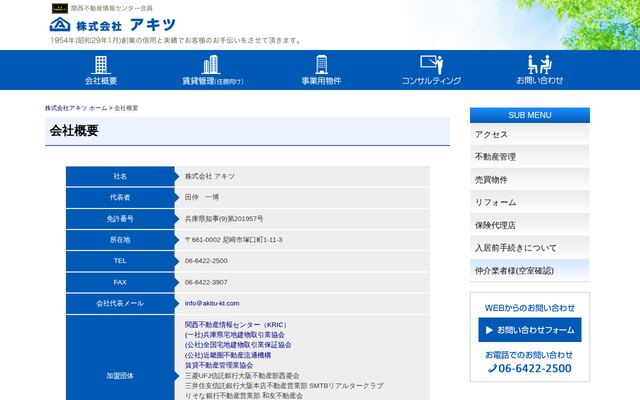640x400 pixels.
Task: Open お問い合わせ meeting desk icon
Action: (x=540, y=64)
